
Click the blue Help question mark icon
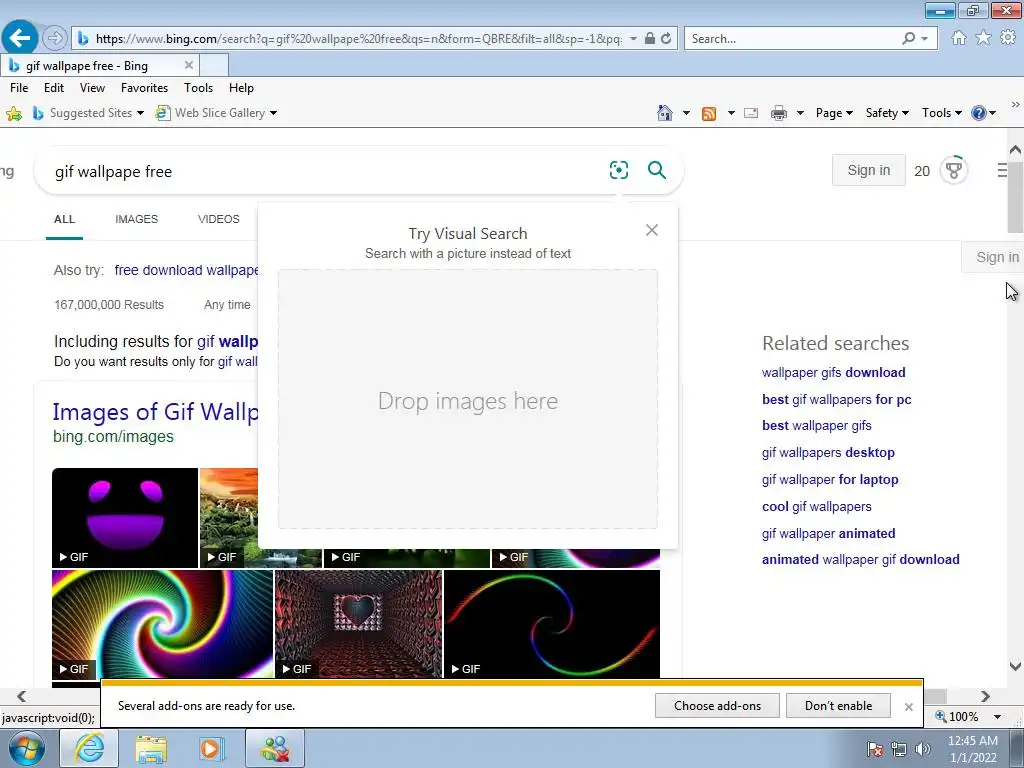[x=978, y=113]
